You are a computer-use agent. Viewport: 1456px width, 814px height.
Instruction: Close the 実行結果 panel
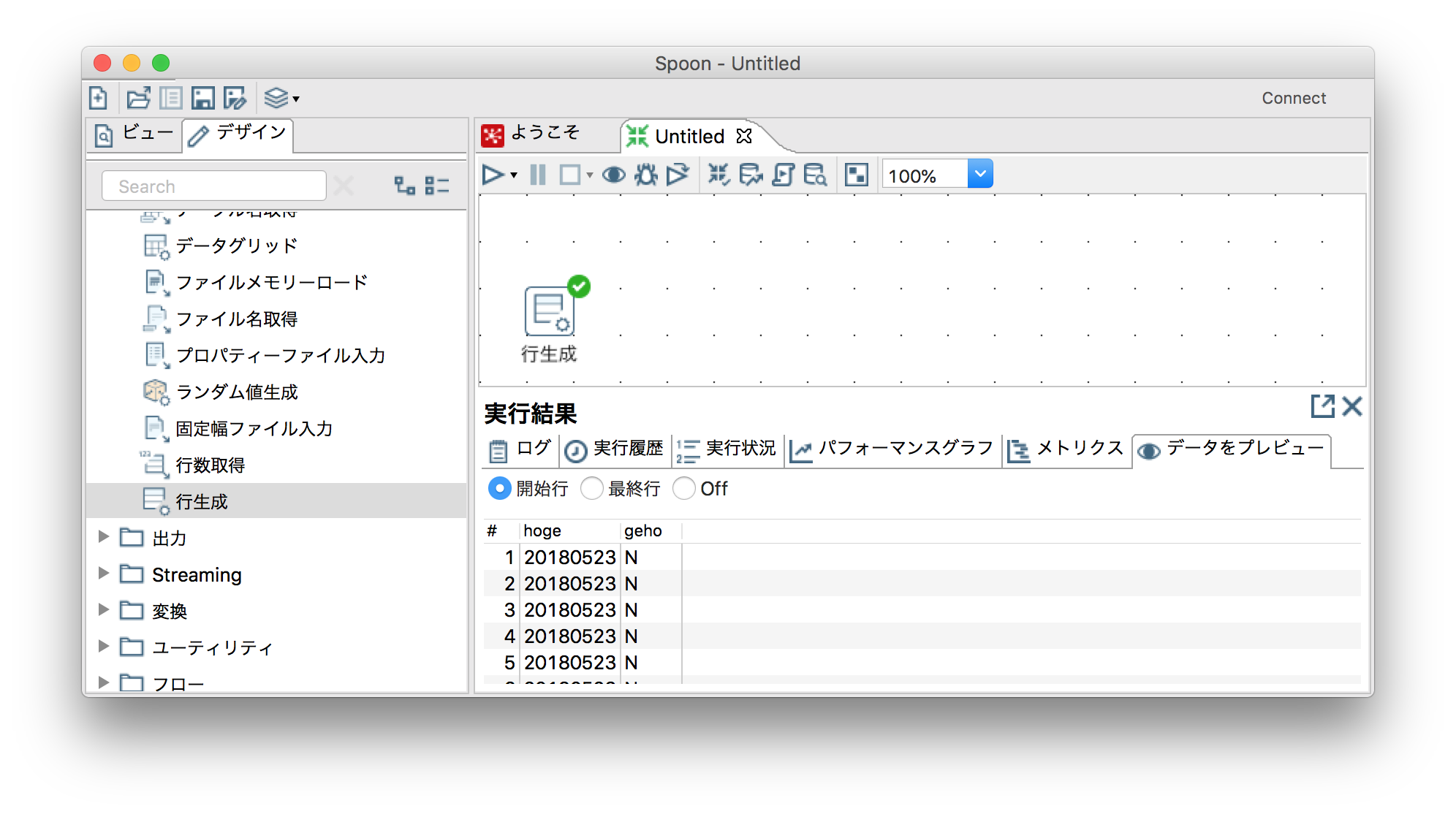tap(1354, 407)
